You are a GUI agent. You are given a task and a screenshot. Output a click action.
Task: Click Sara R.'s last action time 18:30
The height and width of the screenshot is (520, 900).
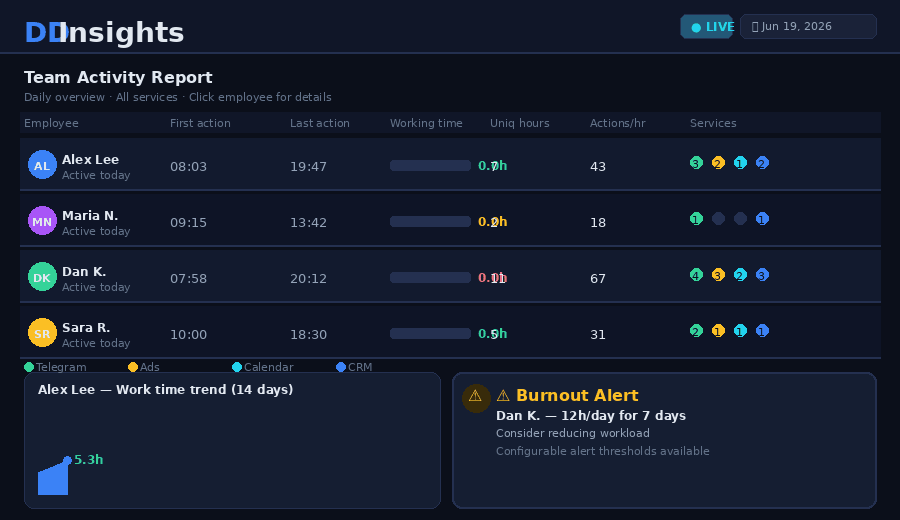pos(308,335)
